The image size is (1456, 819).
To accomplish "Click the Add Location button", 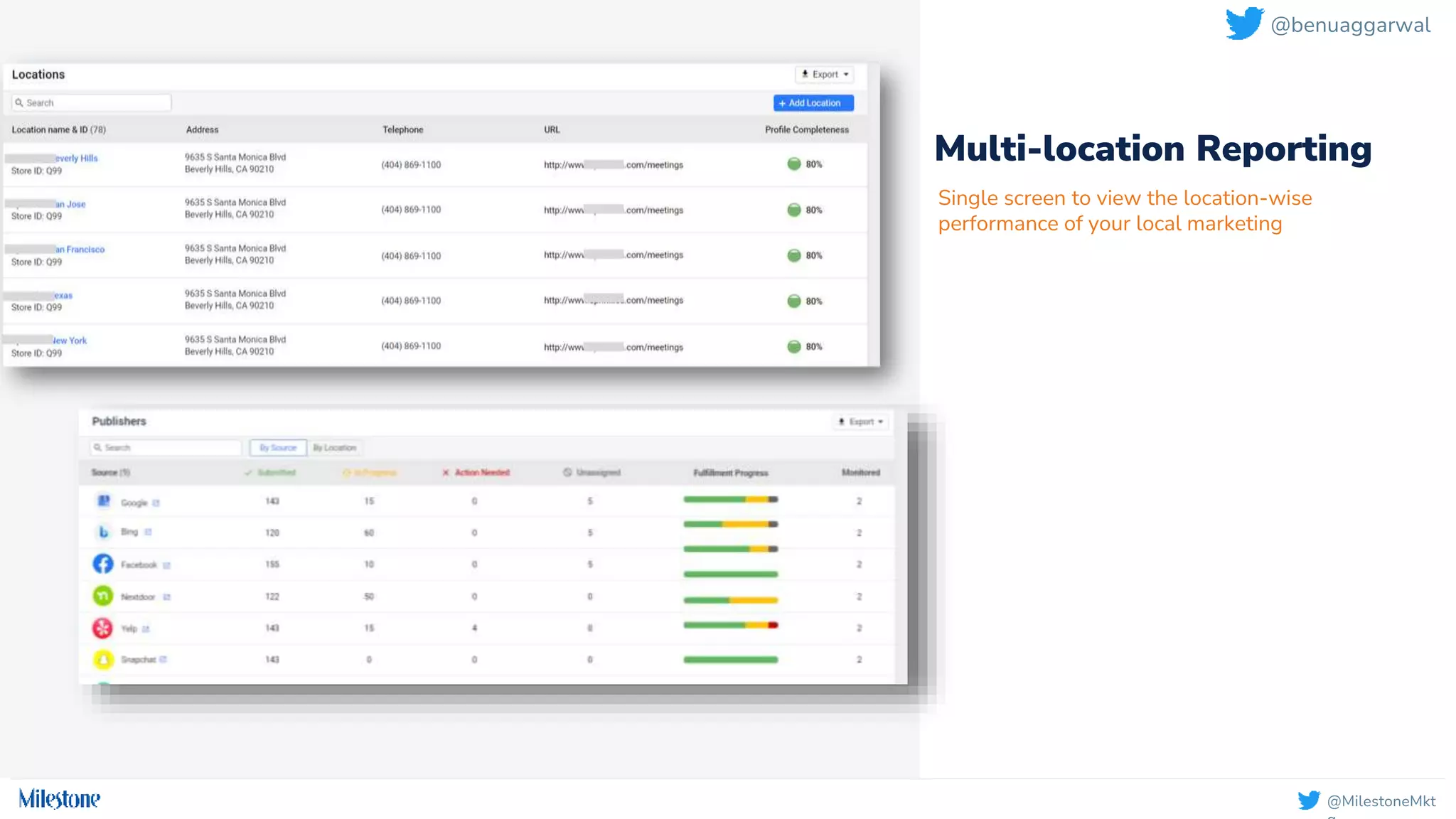I will click(813, 103).
